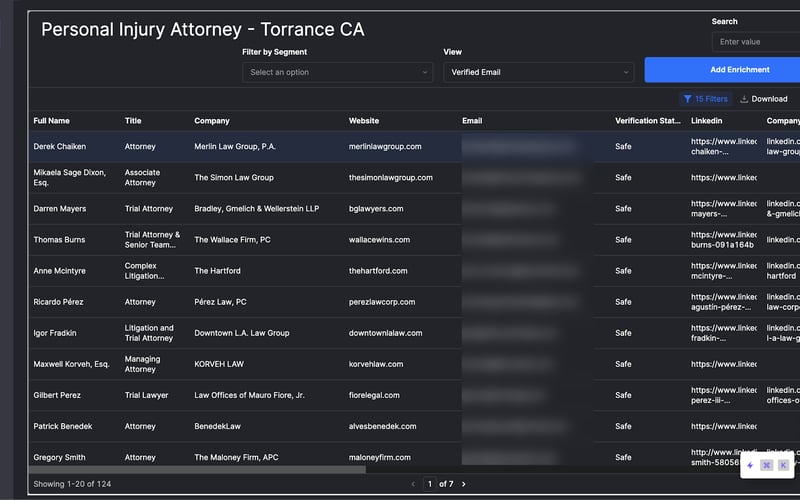Click the Download tray icon
The height and width of the screenshot is (500, 800).
coord(744,99)
